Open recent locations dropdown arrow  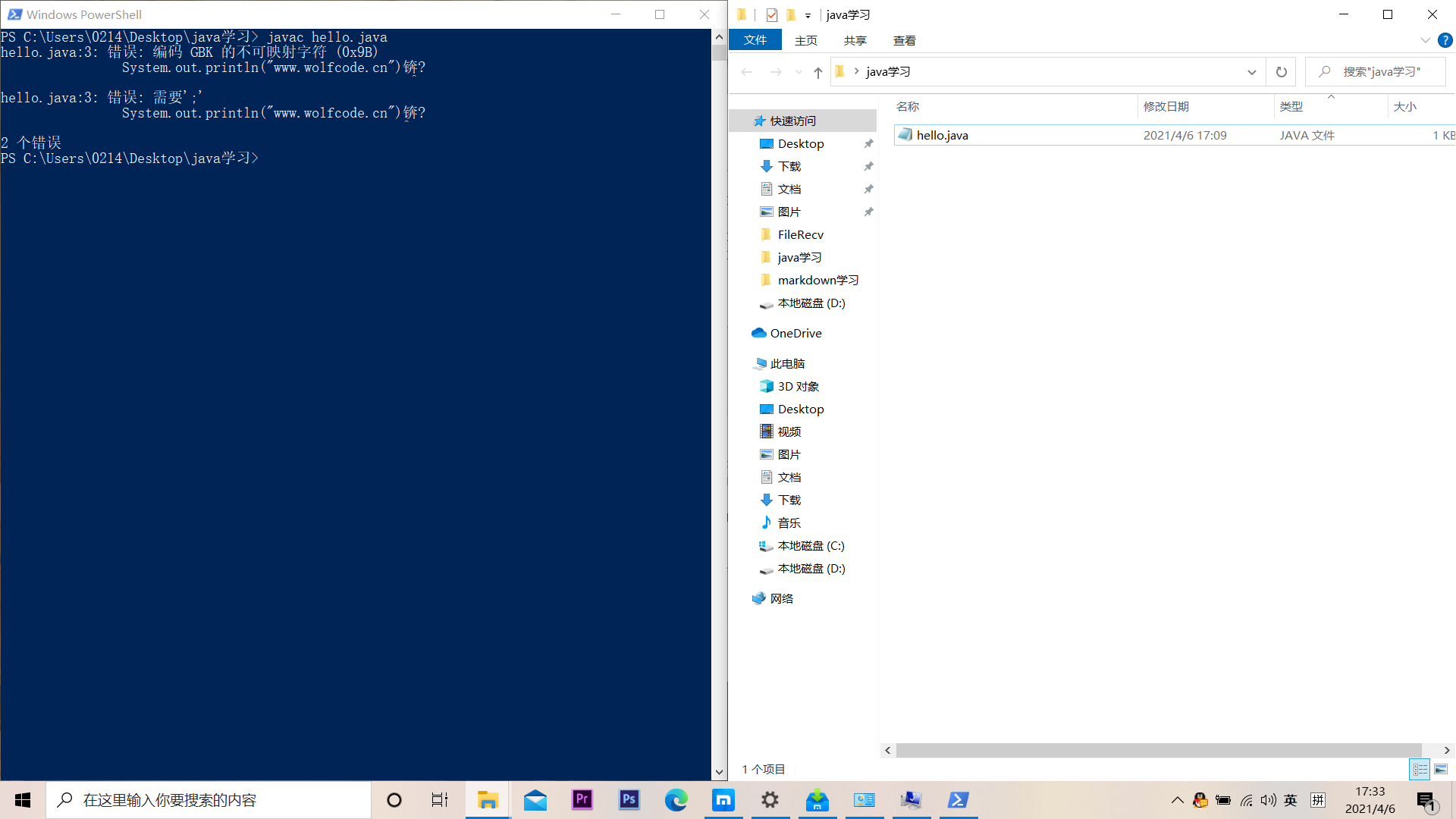coord(799,72)
